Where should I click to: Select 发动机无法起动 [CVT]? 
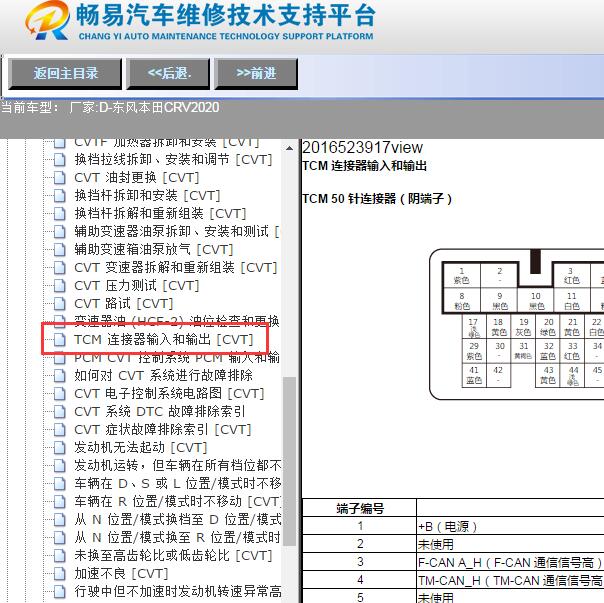coord(141,447)
